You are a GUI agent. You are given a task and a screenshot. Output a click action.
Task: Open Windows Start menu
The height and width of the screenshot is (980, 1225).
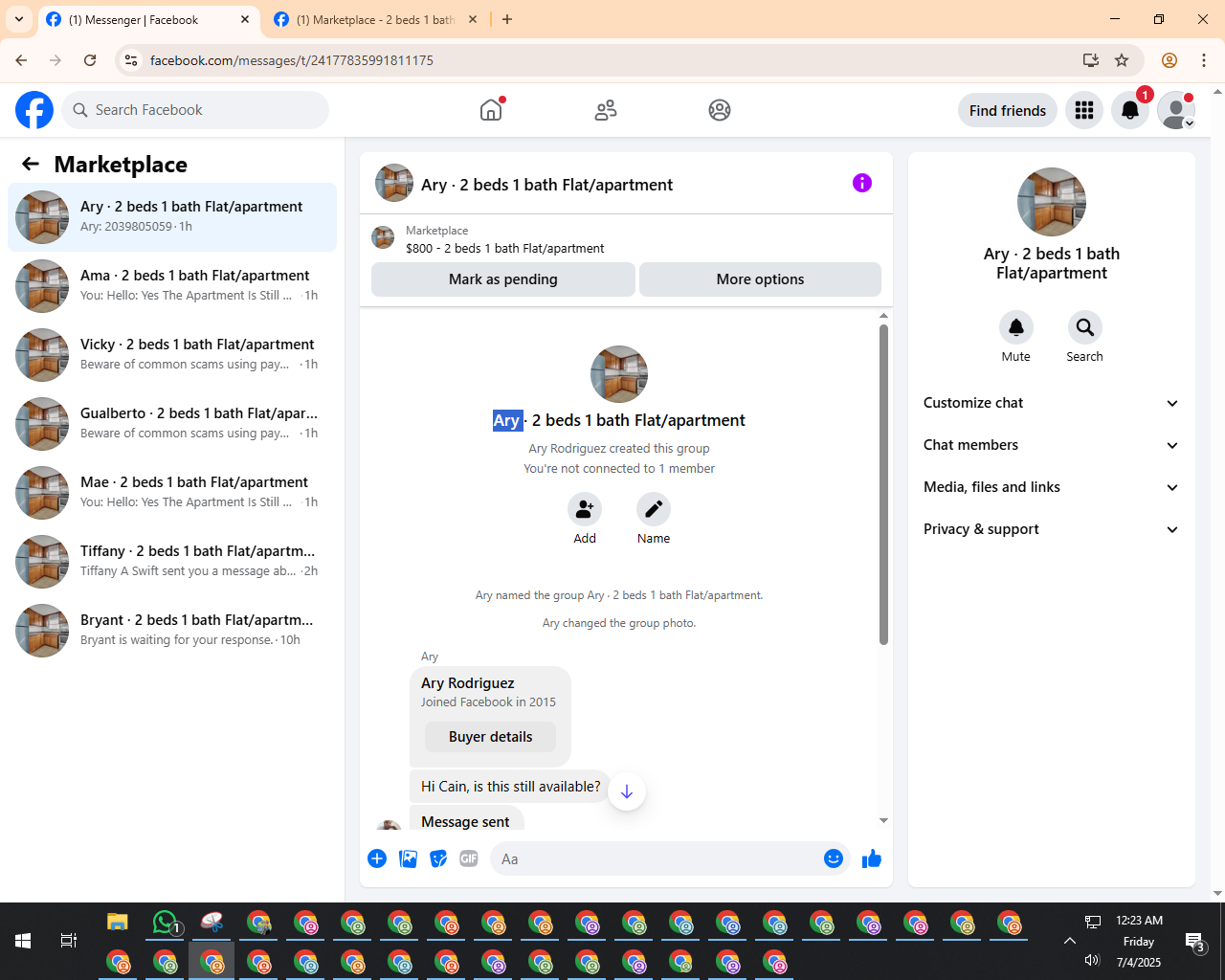(x=23, y=941)
